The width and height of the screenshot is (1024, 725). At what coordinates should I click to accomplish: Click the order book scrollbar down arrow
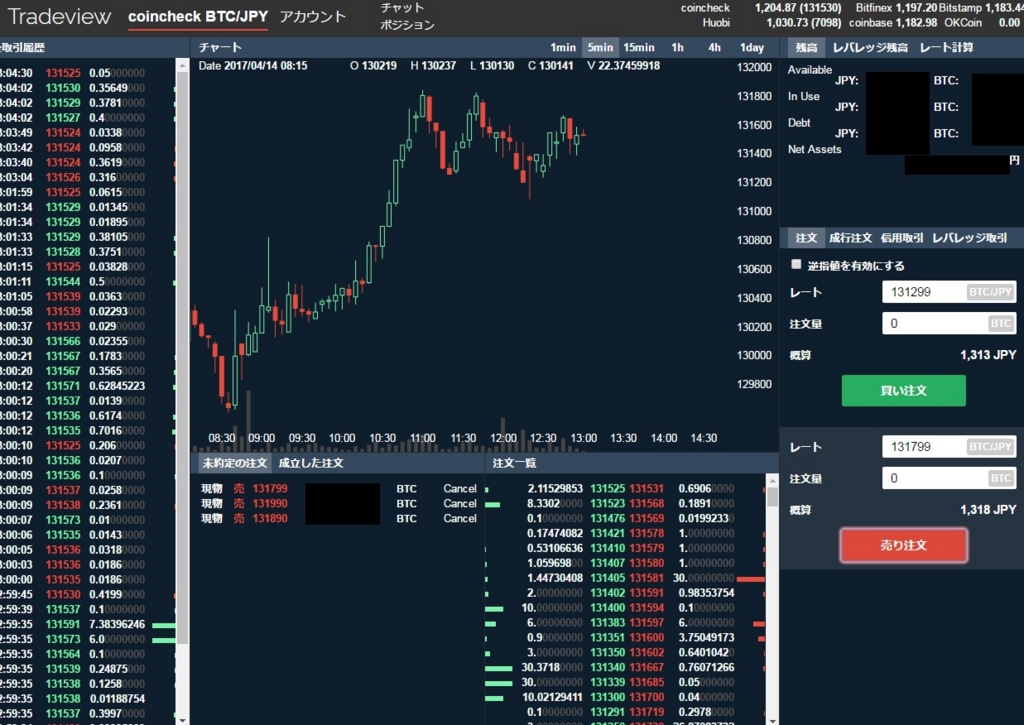[772, 720]
